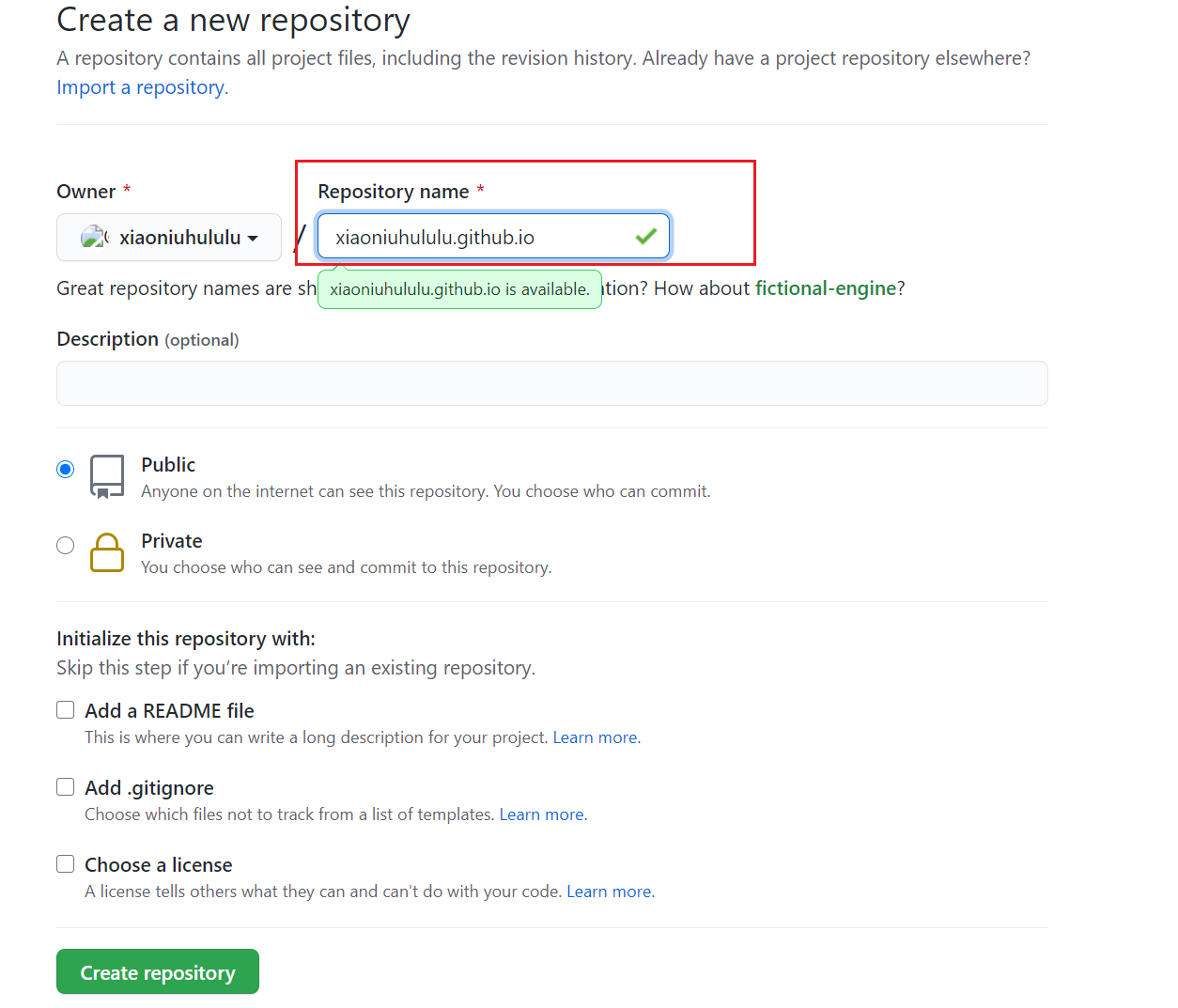Select the Public radio button

pos(65,469)
